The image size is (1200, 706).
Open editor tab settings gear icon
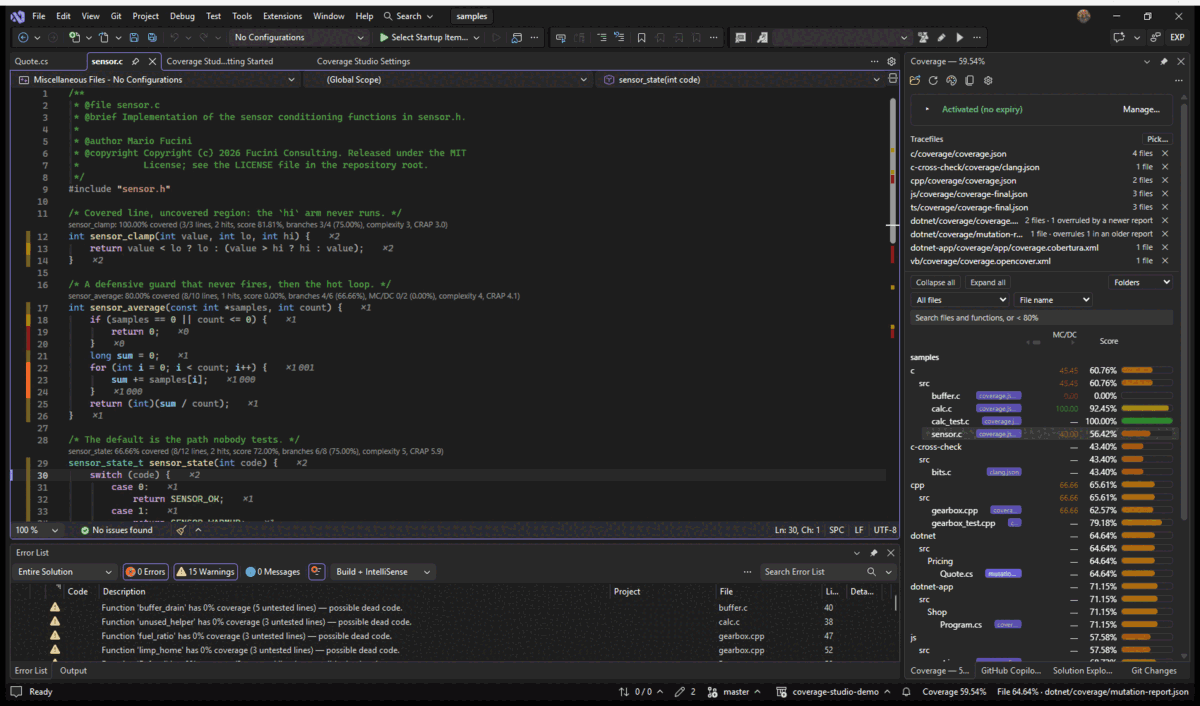pos(891,61)
